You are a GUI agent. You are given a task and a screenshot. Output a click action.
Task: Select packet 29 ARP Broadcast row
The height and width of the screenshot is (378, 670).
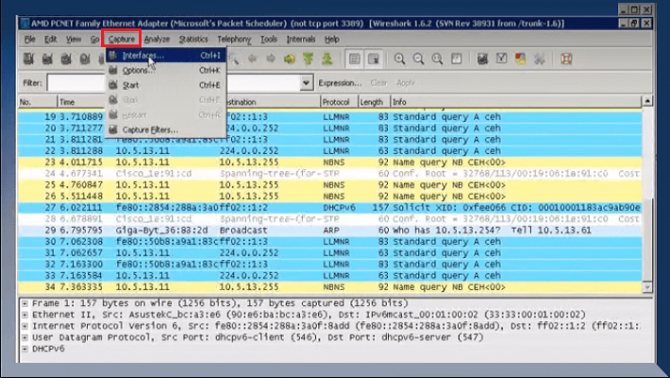[330, 230]
